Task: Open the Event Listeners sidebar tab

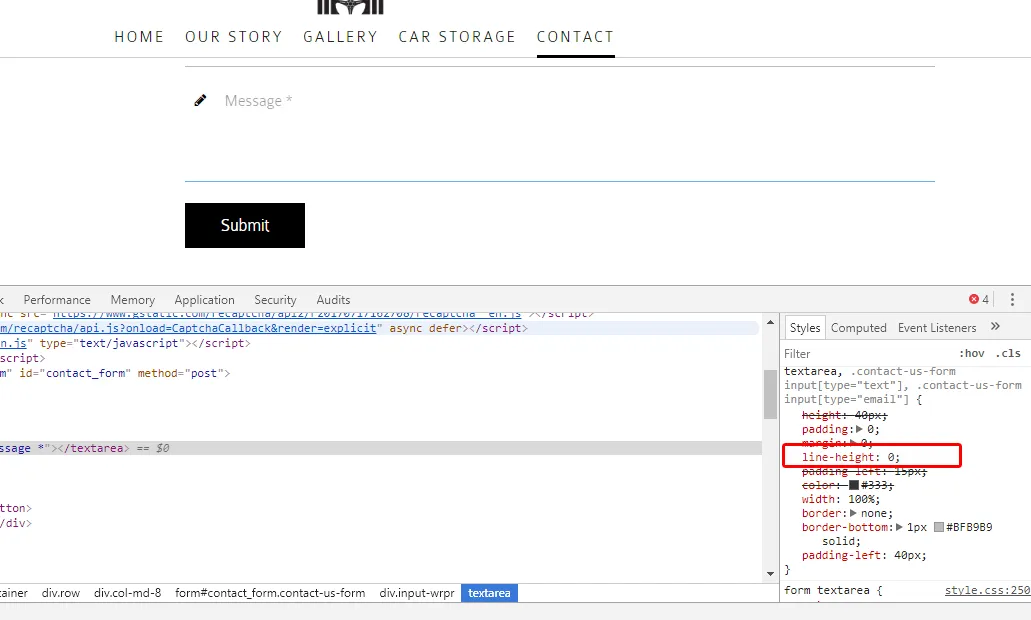Action: tap(937, 327)
